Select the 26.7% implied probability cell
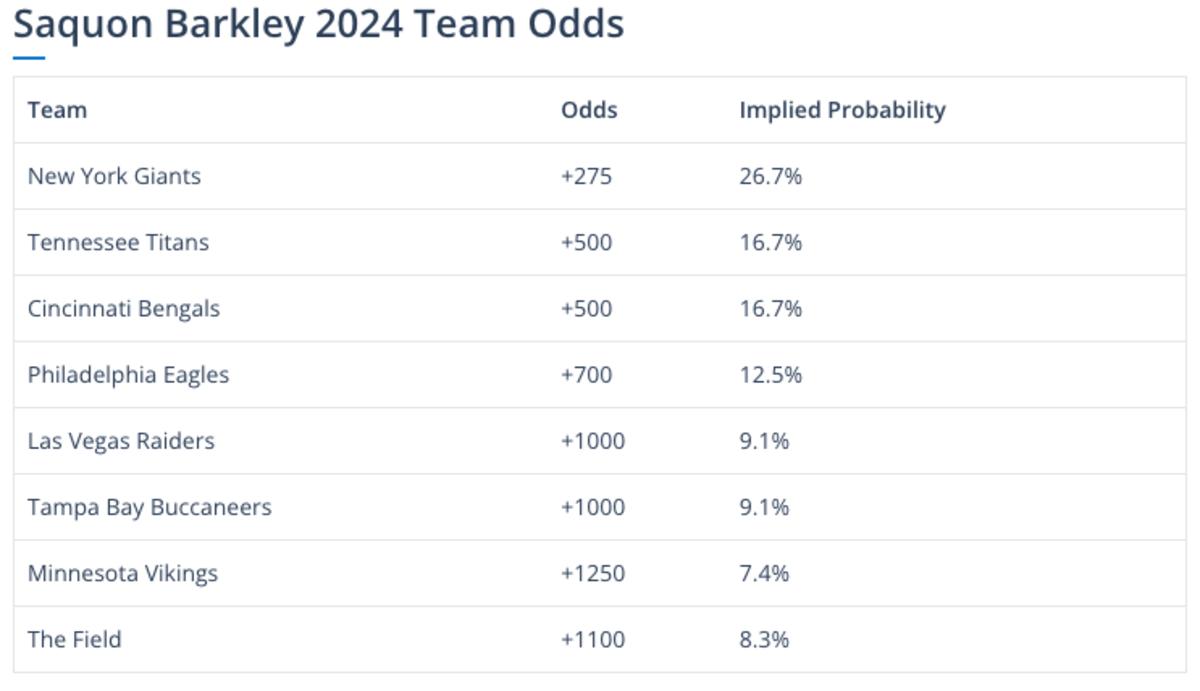 coord(770,176)
